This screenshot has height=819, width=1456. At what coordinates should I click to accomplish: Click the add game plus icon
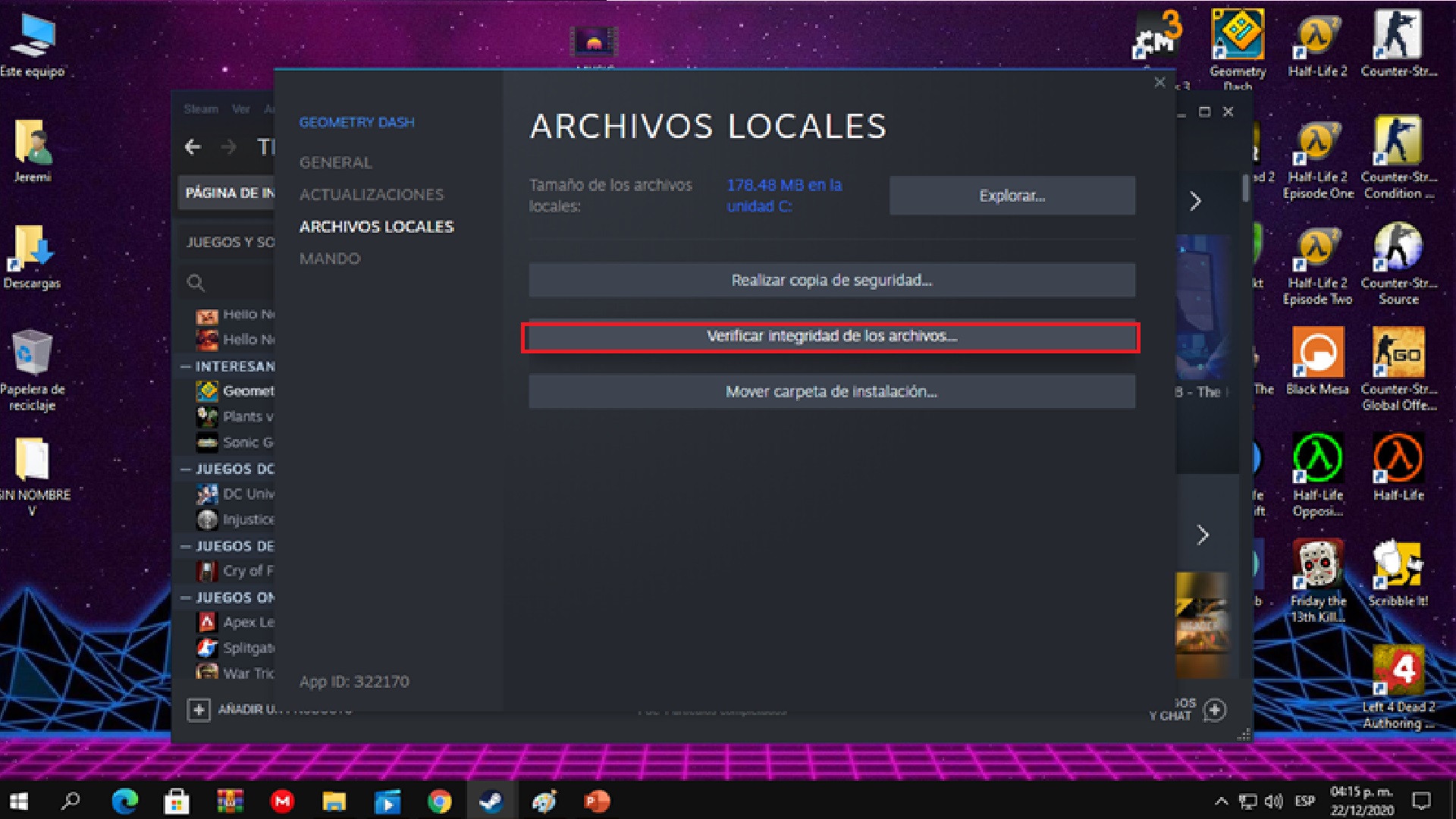pos(199,710)
